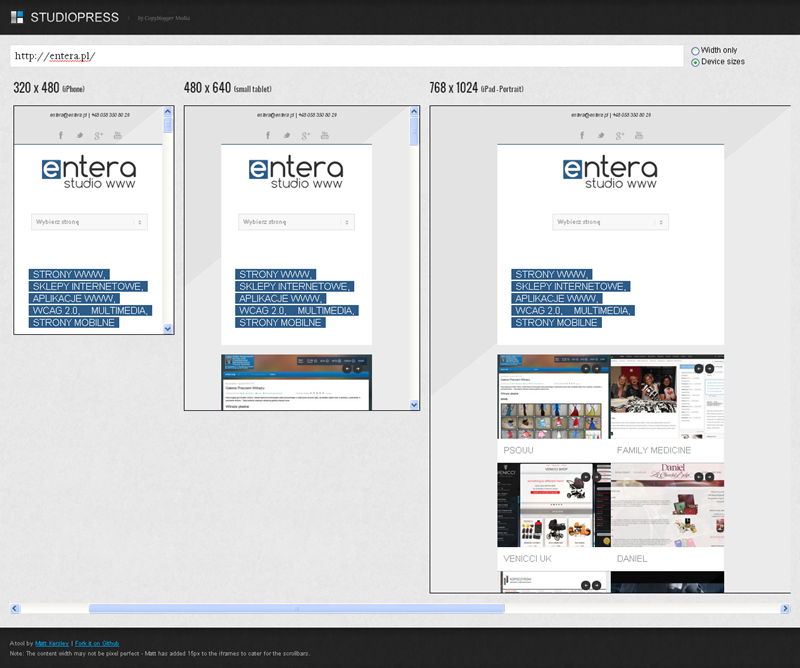Expand "Wybierz stronę" dropdown in iPad preview
800x668 pixels.
click(610, 222)
